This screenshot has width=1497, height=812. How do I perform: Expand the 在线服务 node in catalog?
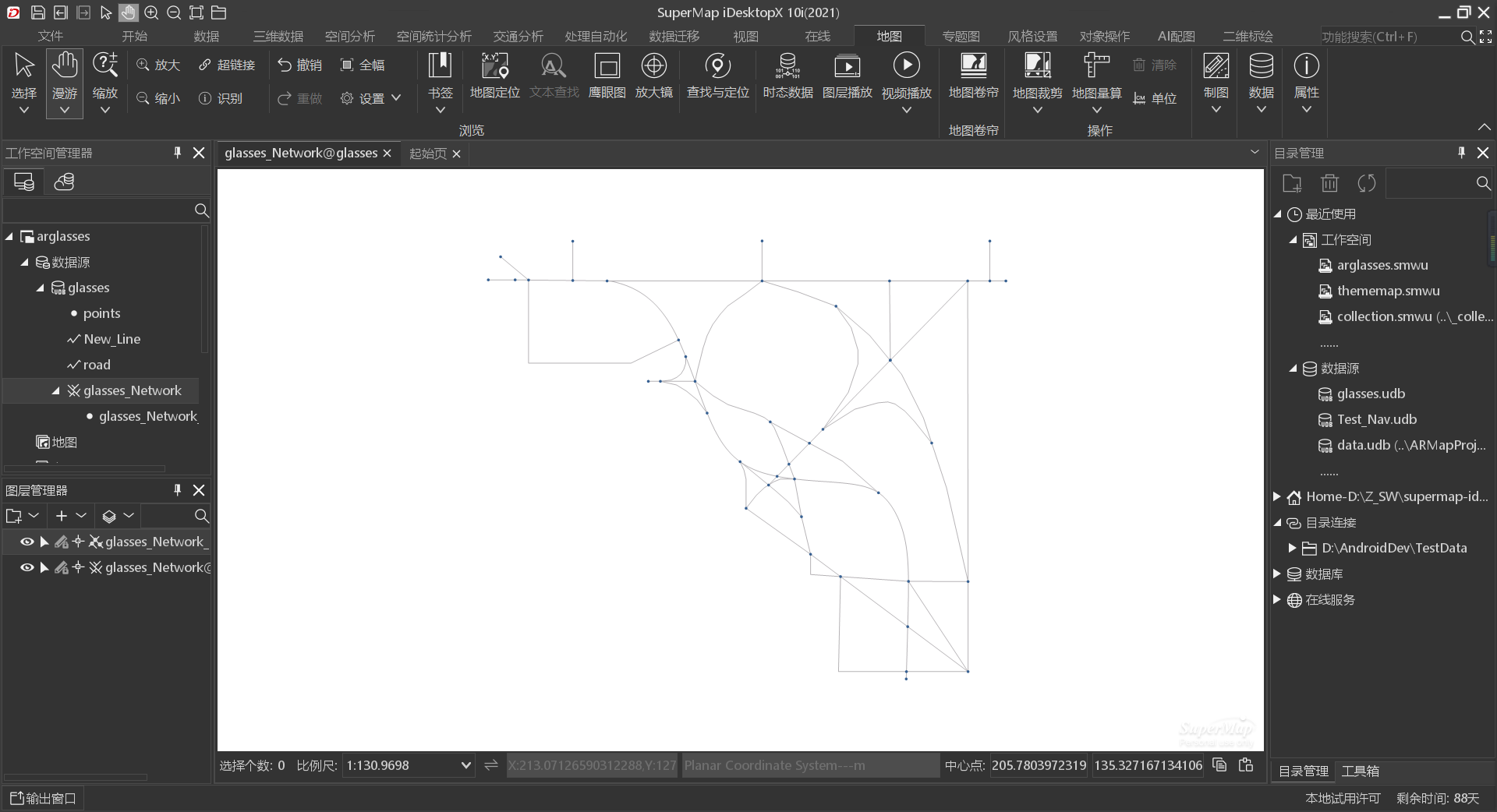tap(1277, 599)
